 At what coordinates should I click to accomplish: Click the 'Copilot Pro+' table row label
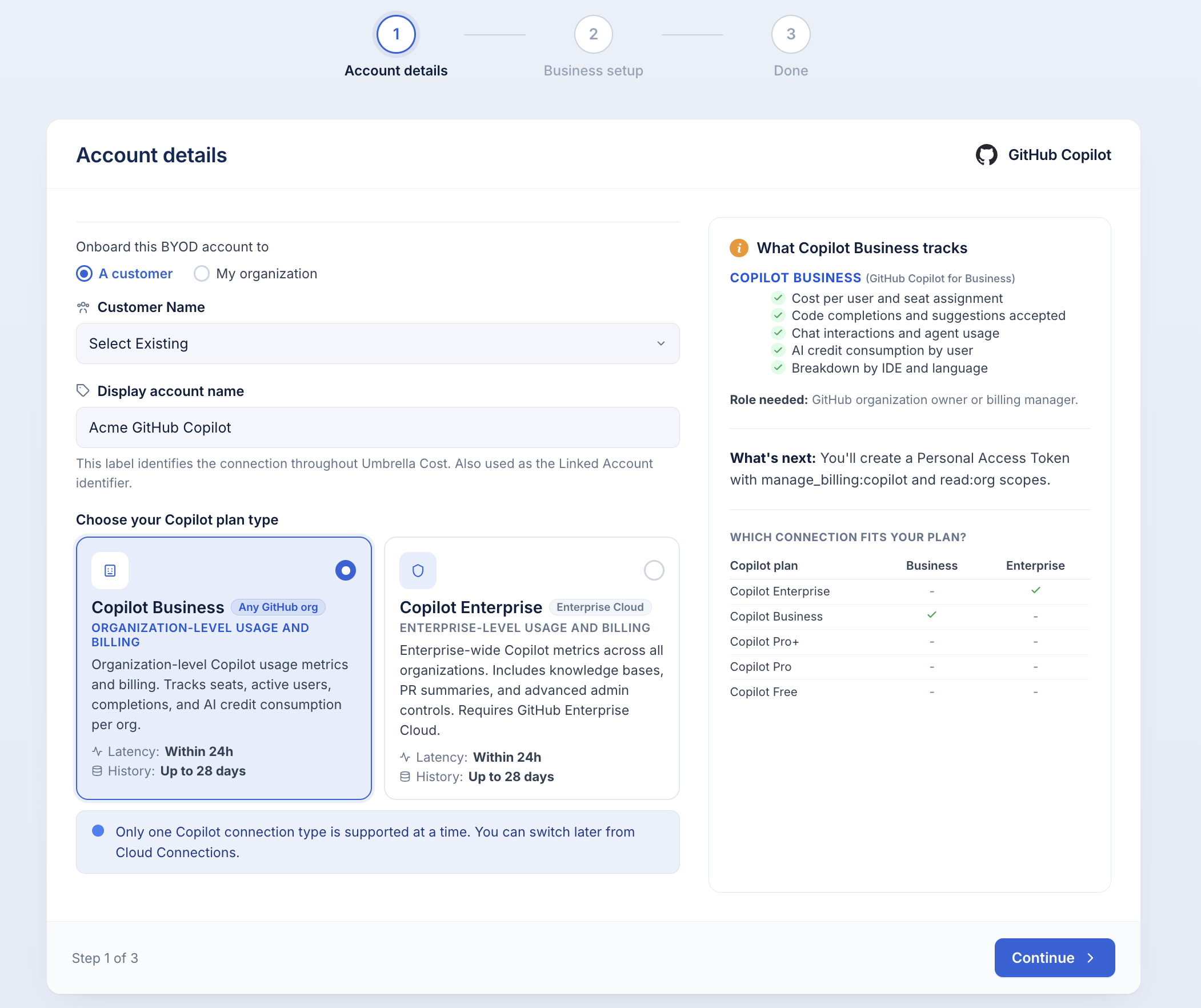click(764, 641)
